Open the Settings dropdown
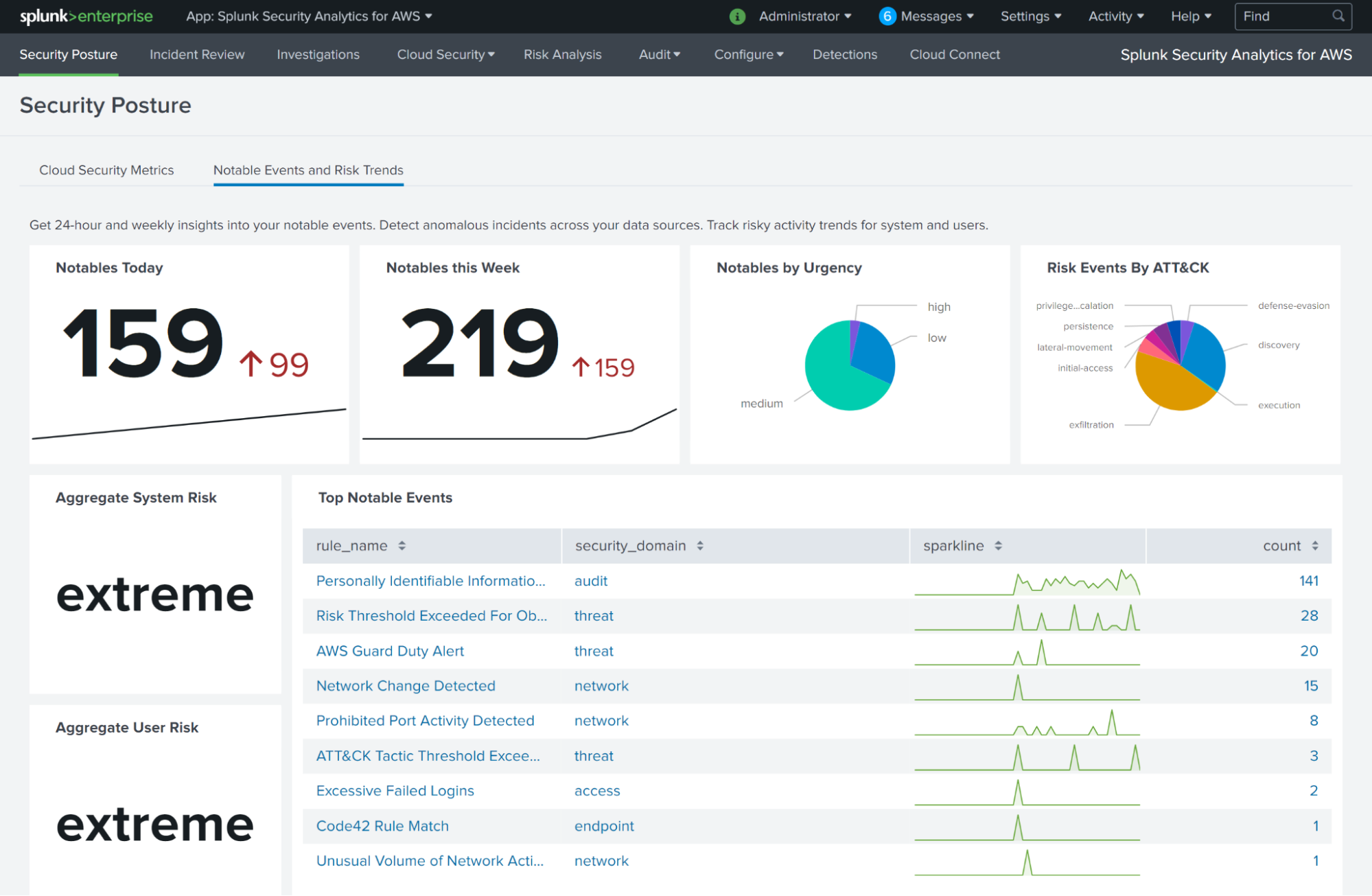Image resolution: width=1372 pixels, height=896 pixels. [x=1030, y=16]
